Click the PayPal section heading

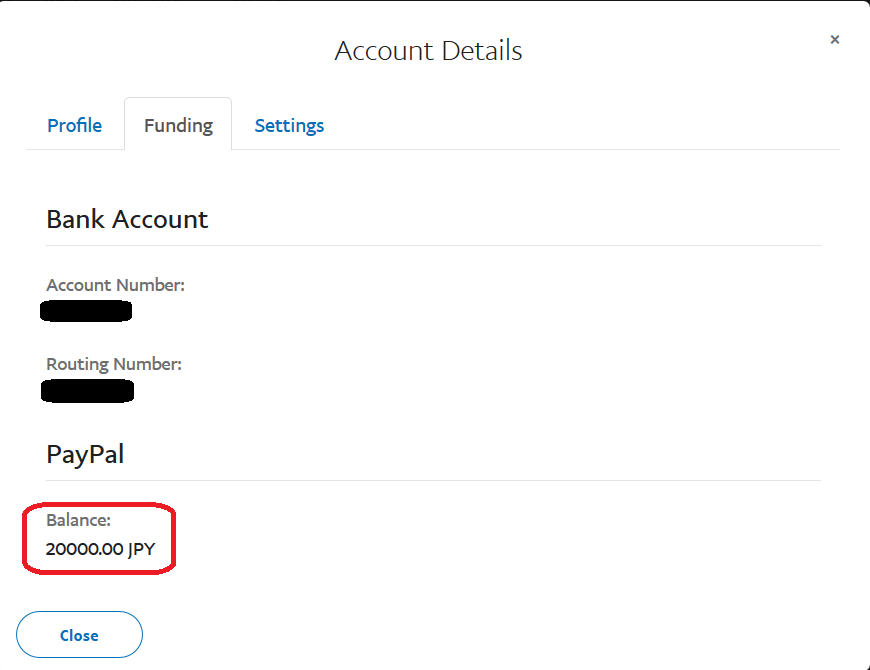85,454
